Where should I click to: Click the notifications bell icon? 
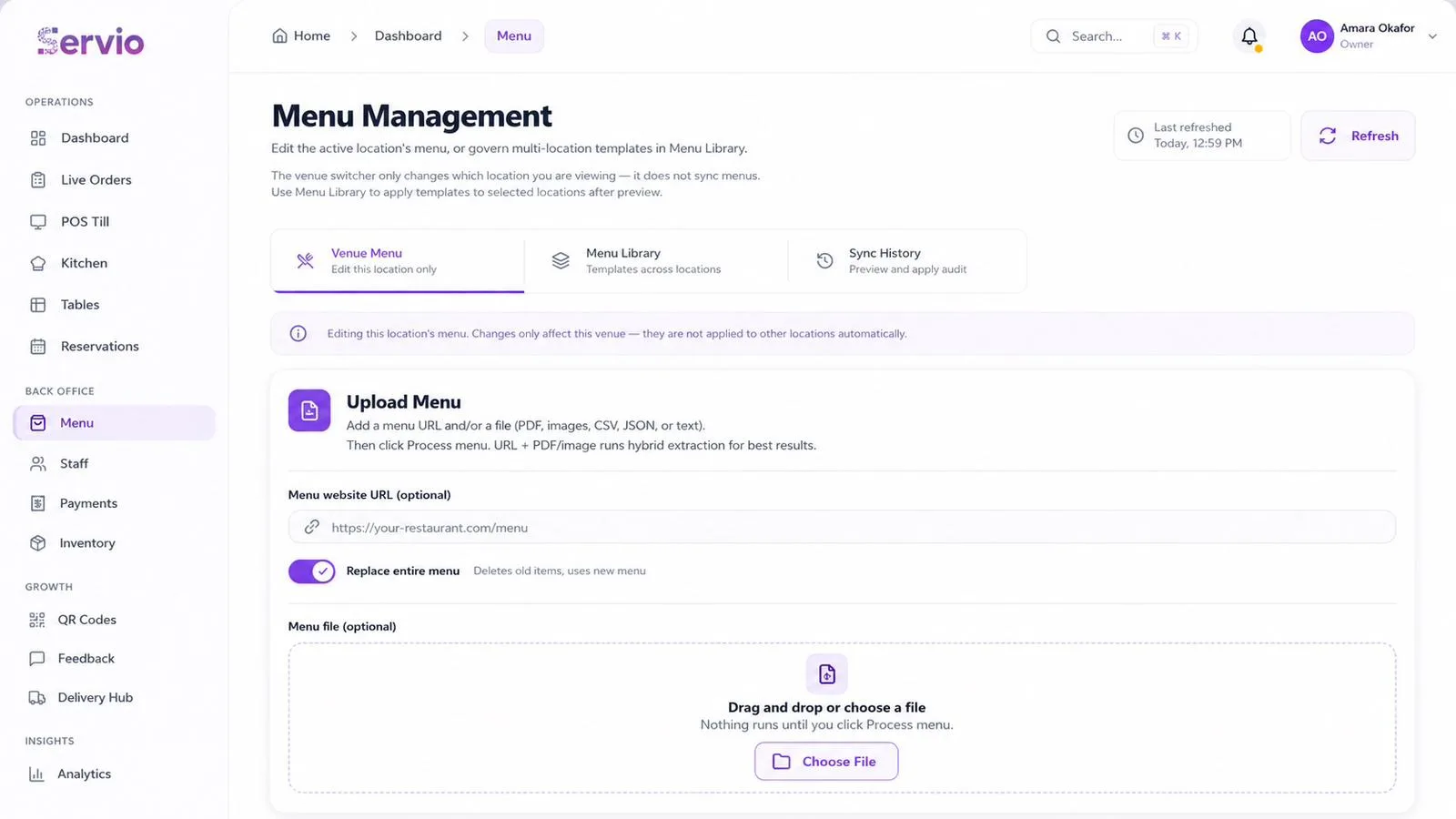[x=1249, y=36]
